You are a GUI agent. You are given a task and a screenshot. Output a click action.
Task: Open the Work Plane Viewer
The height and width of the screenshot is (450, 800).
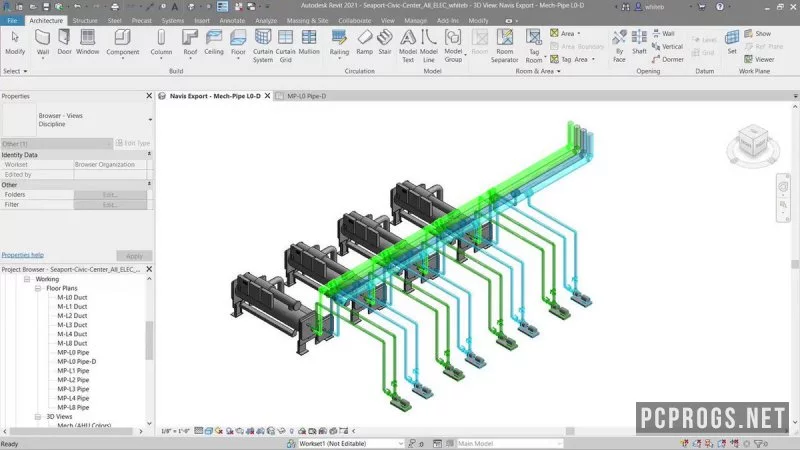(759, 59)
